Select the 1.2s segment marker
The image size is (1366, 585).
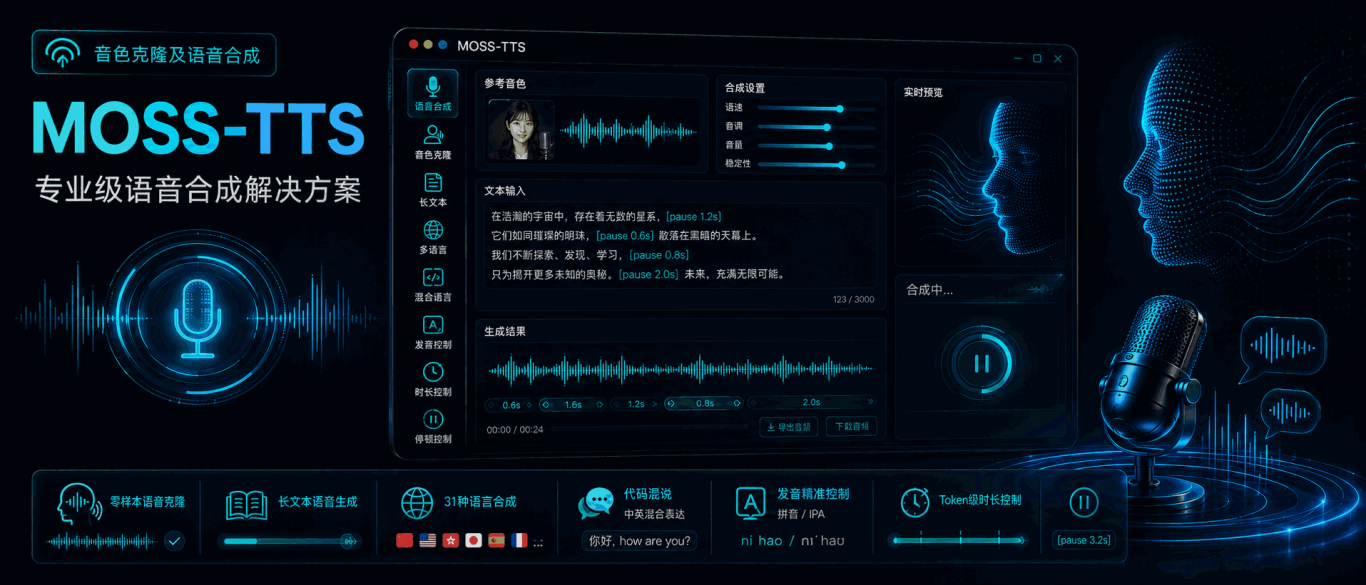tap(636, 404)
